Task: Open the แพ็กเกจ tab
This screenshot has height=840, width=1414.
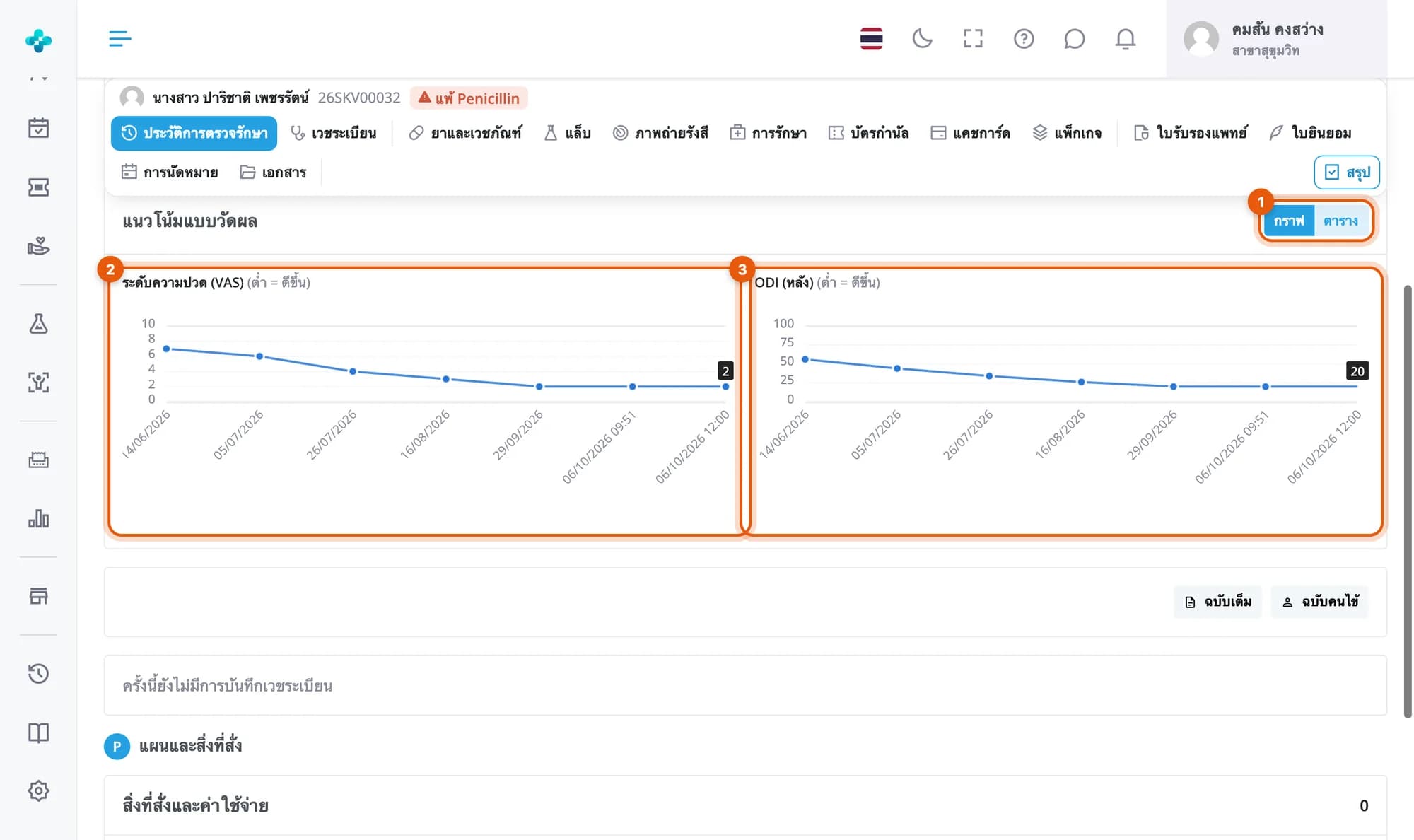Action: click(1067, 133)
